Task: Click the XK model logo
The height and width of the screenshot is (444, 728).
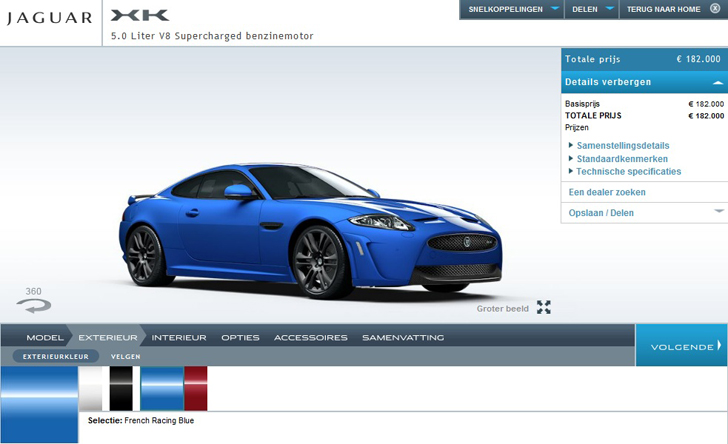Action: pos(140,16)
